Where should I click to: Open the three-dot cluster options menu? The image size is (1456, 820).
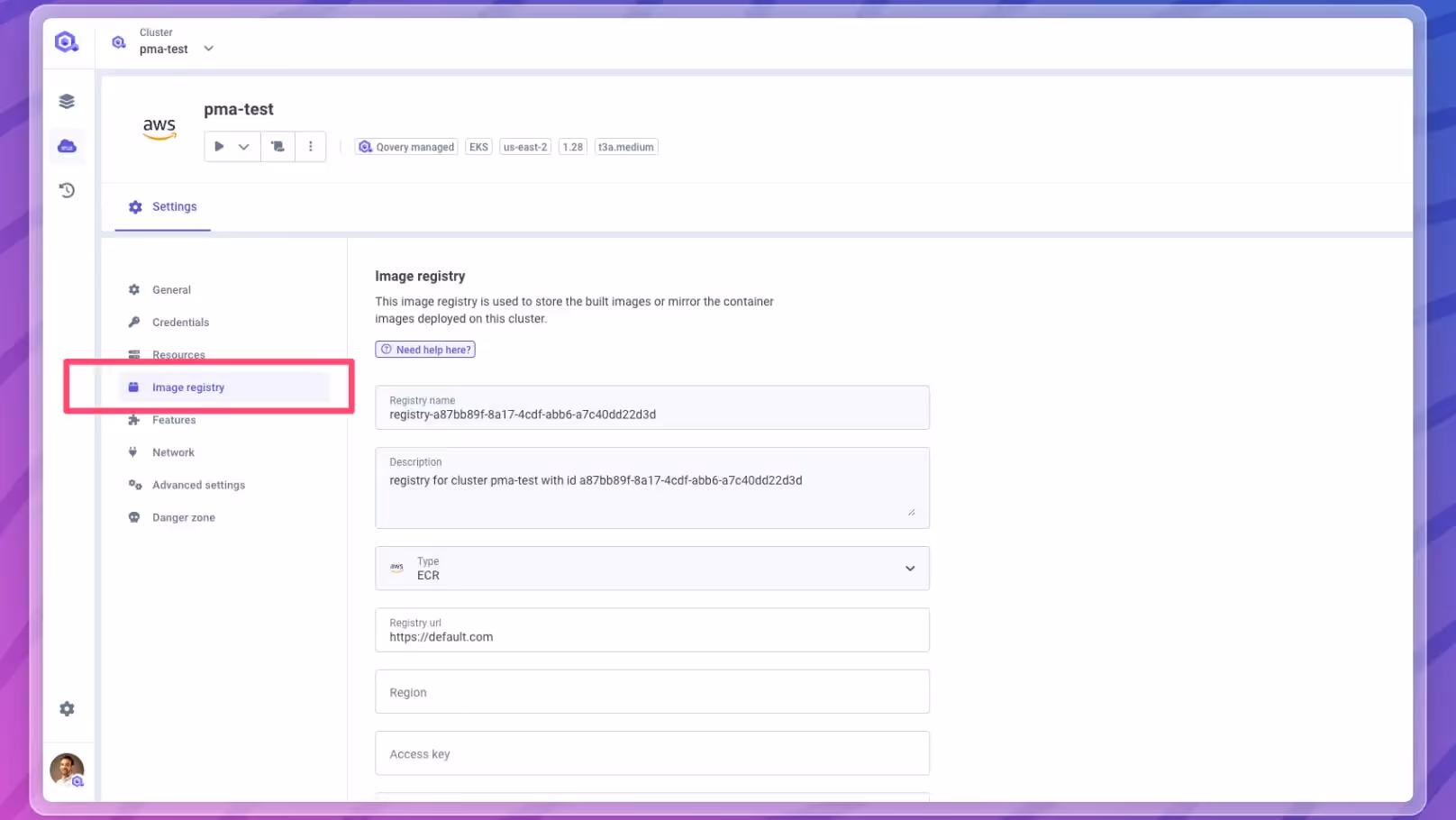[x=311, y=146]
